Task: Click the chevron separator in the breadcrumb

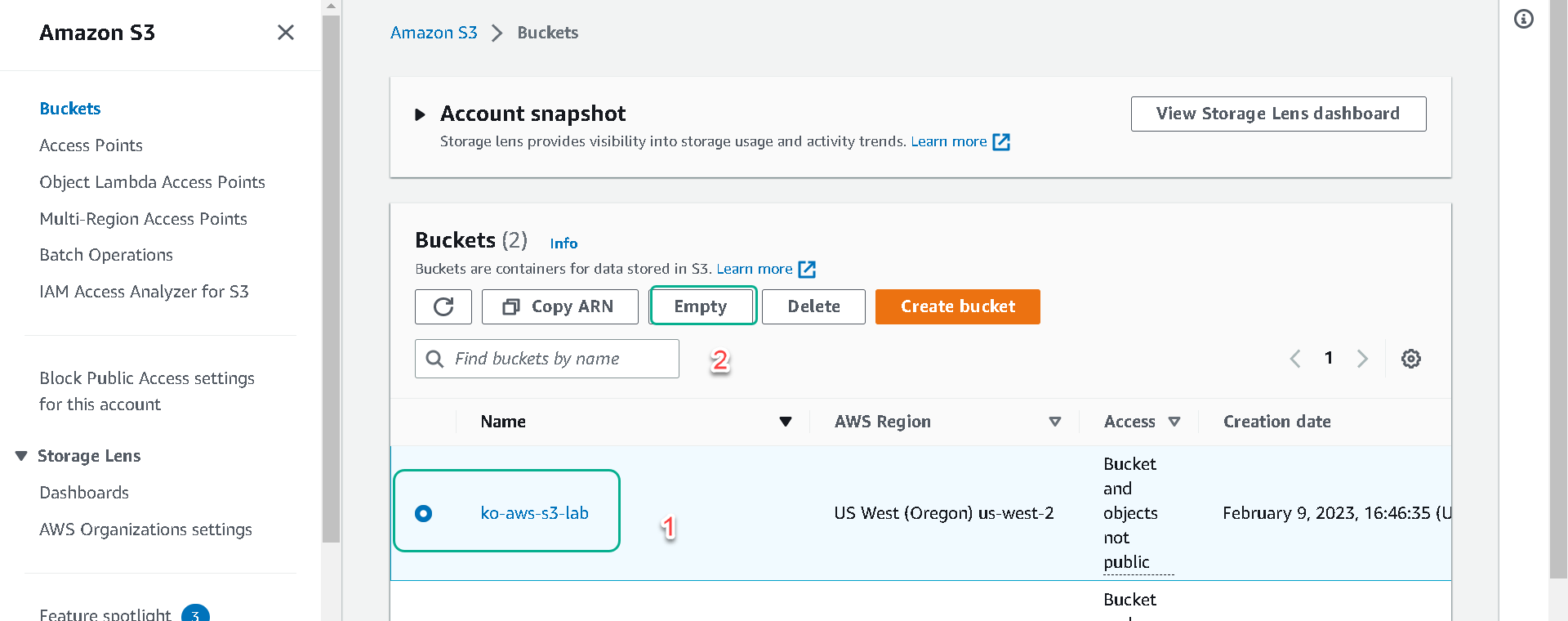Action: click(x=497, y=33)
